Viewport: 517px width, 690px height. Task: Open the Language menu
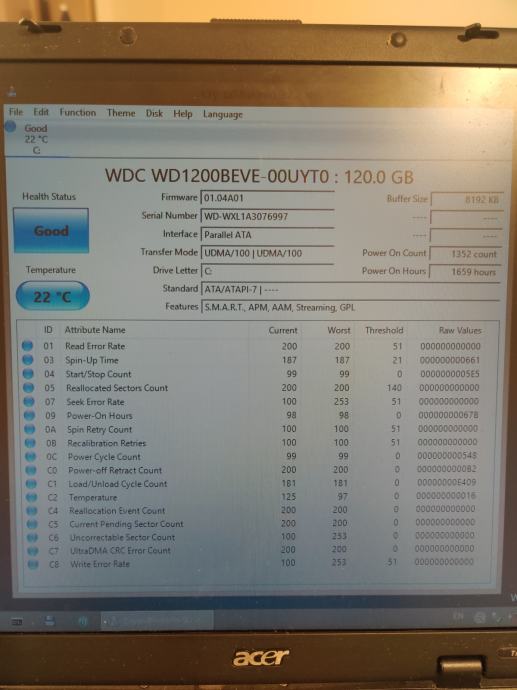223,114
